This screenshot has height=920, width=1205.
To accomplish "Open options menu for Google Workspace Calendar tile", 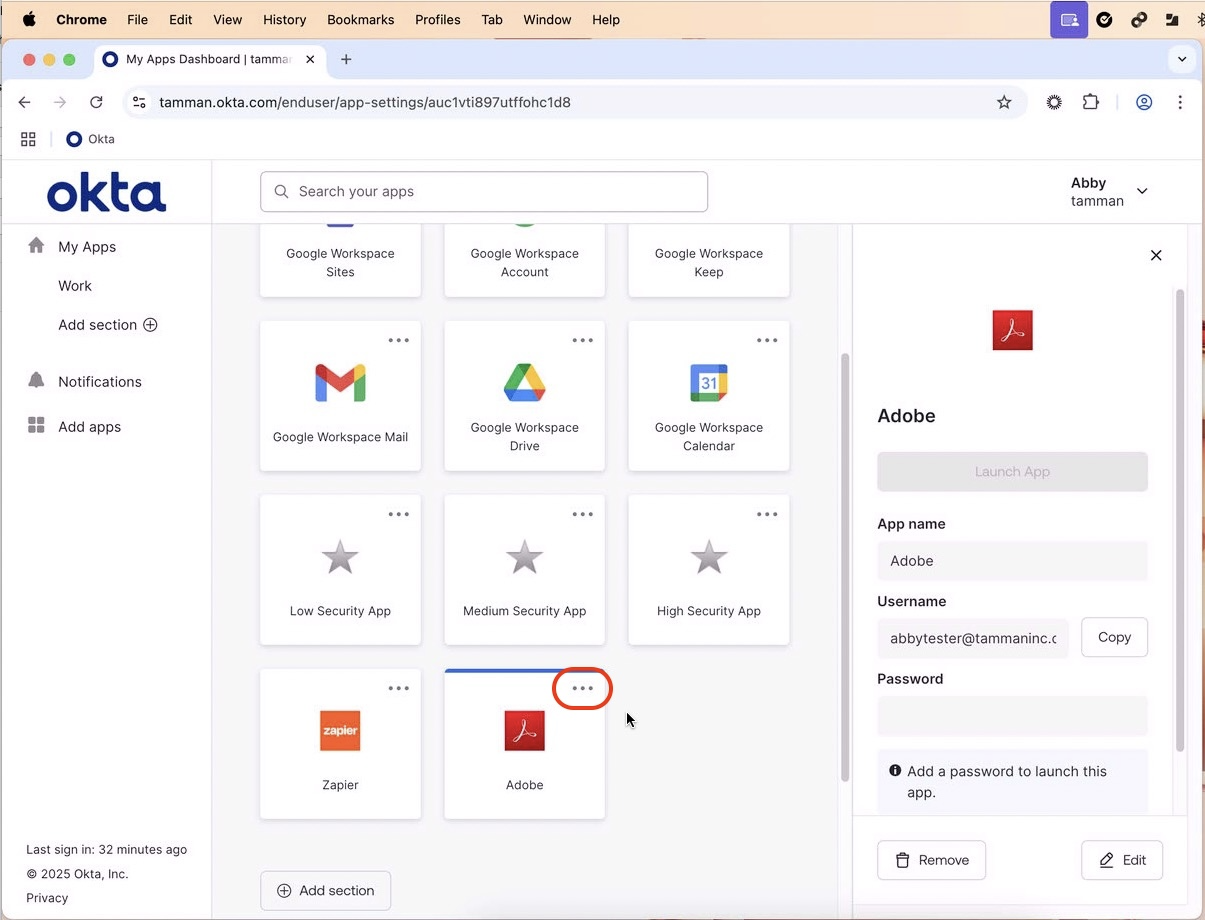I will (x=767, y=340).
